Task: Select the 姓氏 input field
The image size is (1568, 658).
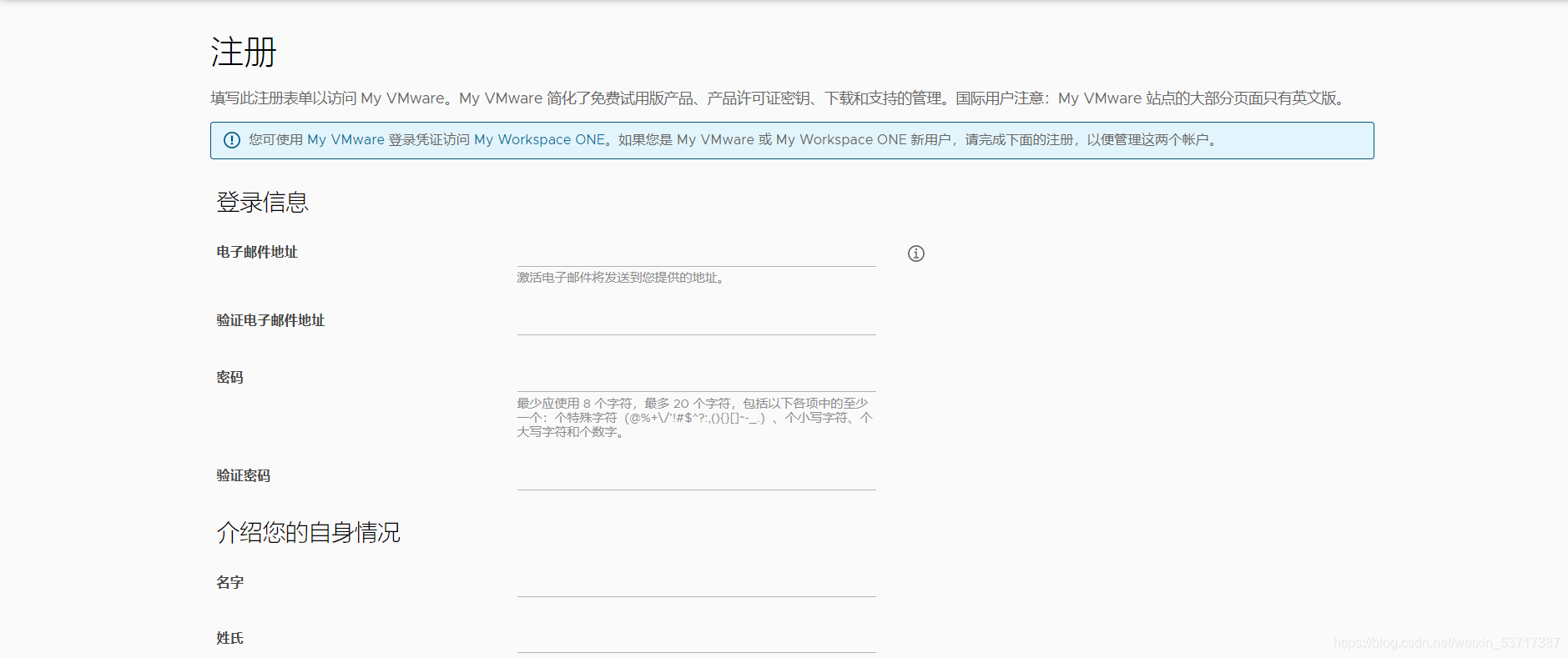Action: coord(696,640)
